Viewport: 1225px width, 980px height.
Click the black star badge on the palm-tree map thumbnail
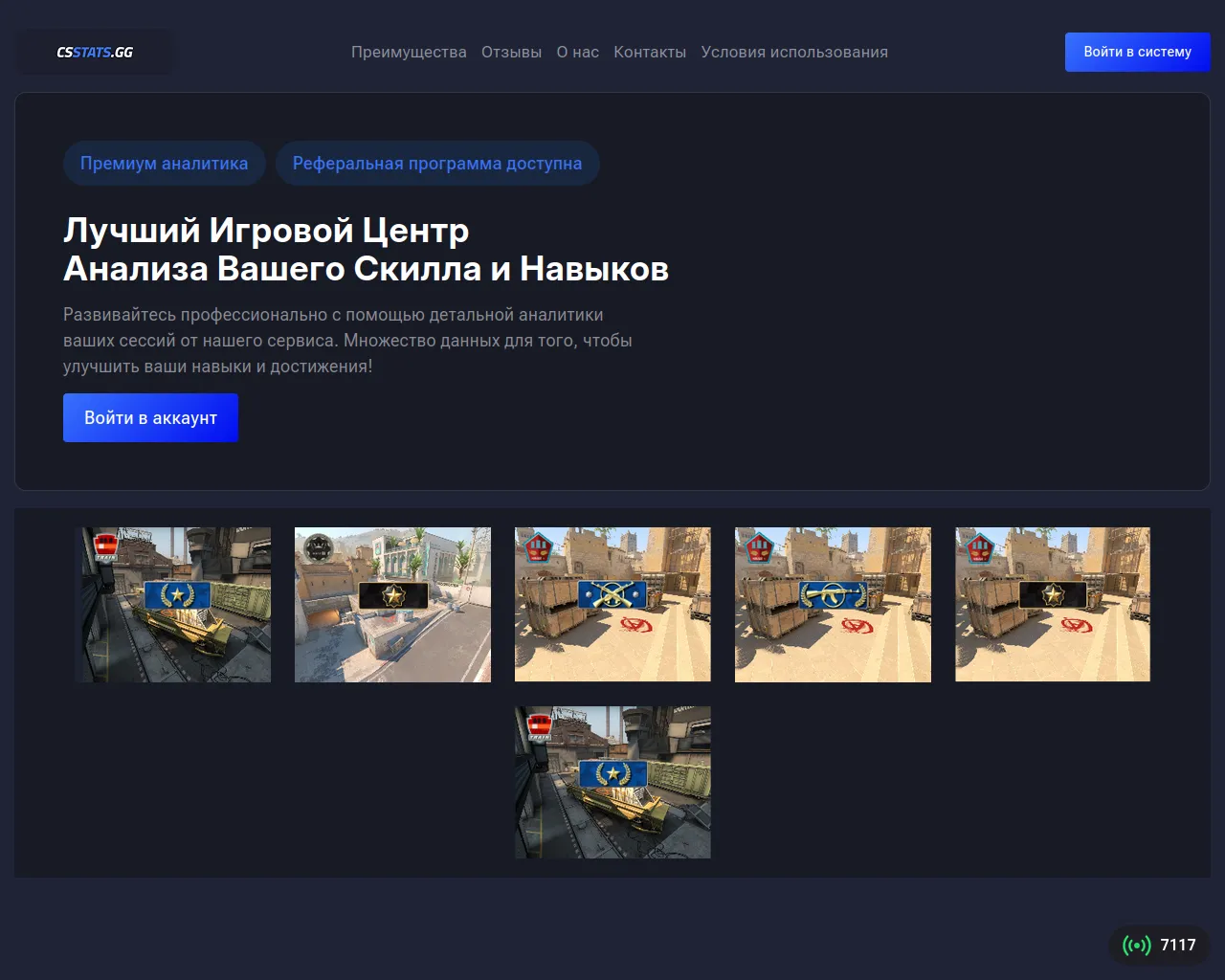tap(392, 594)
